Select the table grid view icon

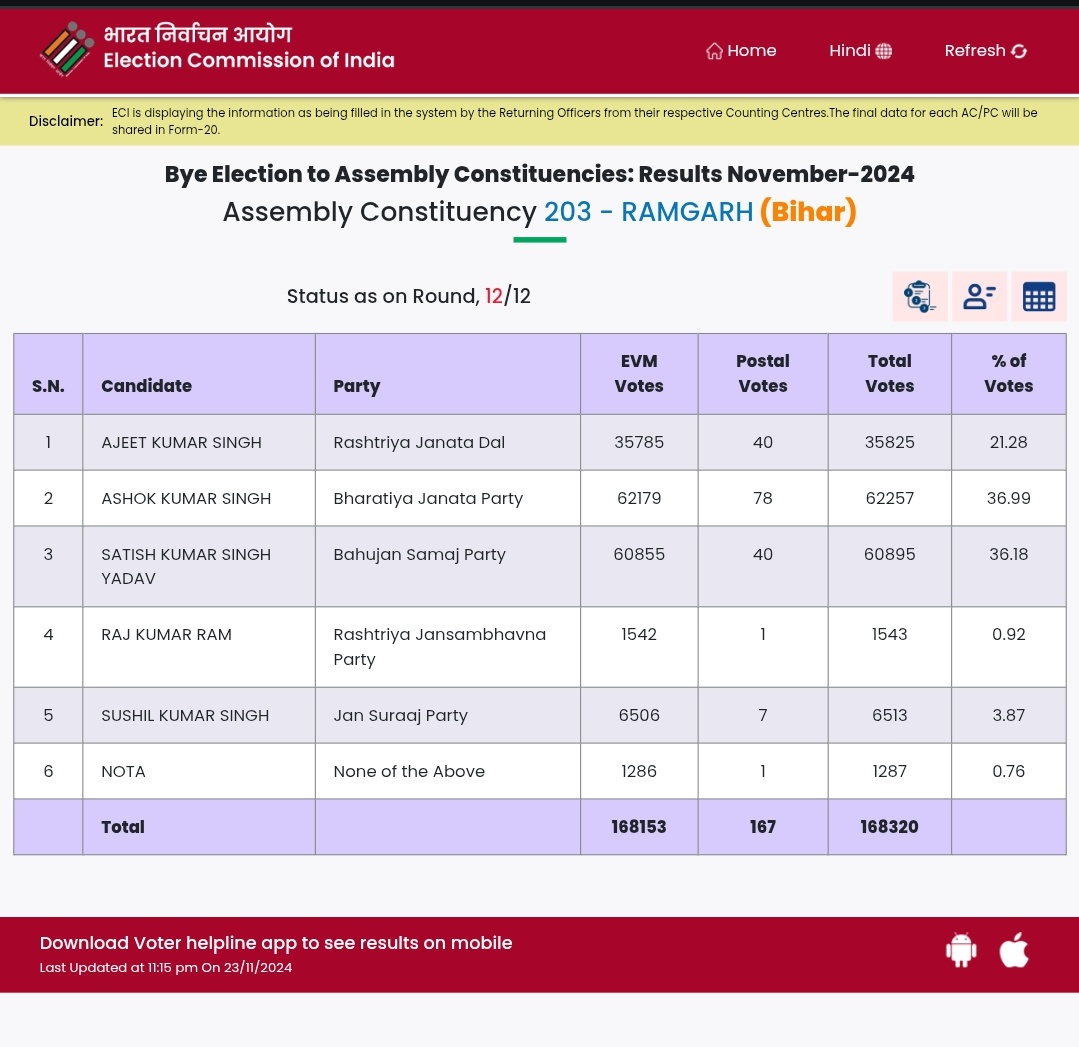click(1038, 297)
